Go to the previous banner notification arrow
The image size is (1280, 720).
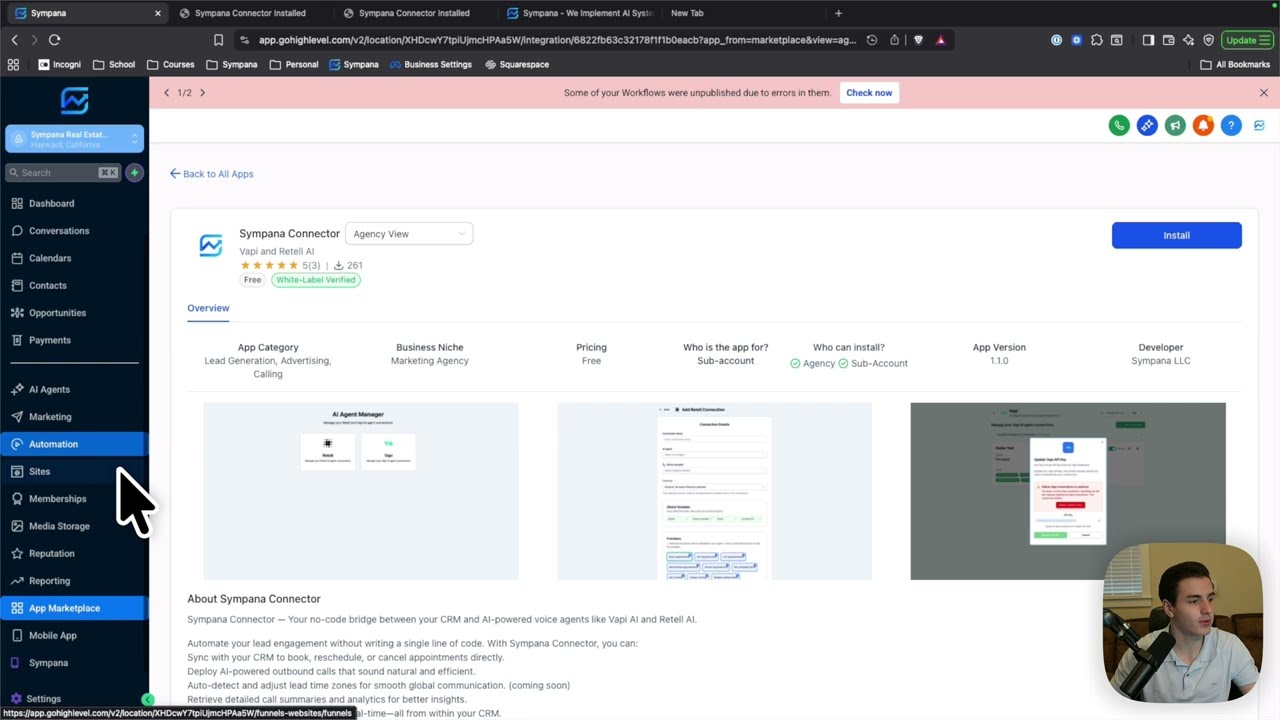pyautogui.click(x=167, y=93)
